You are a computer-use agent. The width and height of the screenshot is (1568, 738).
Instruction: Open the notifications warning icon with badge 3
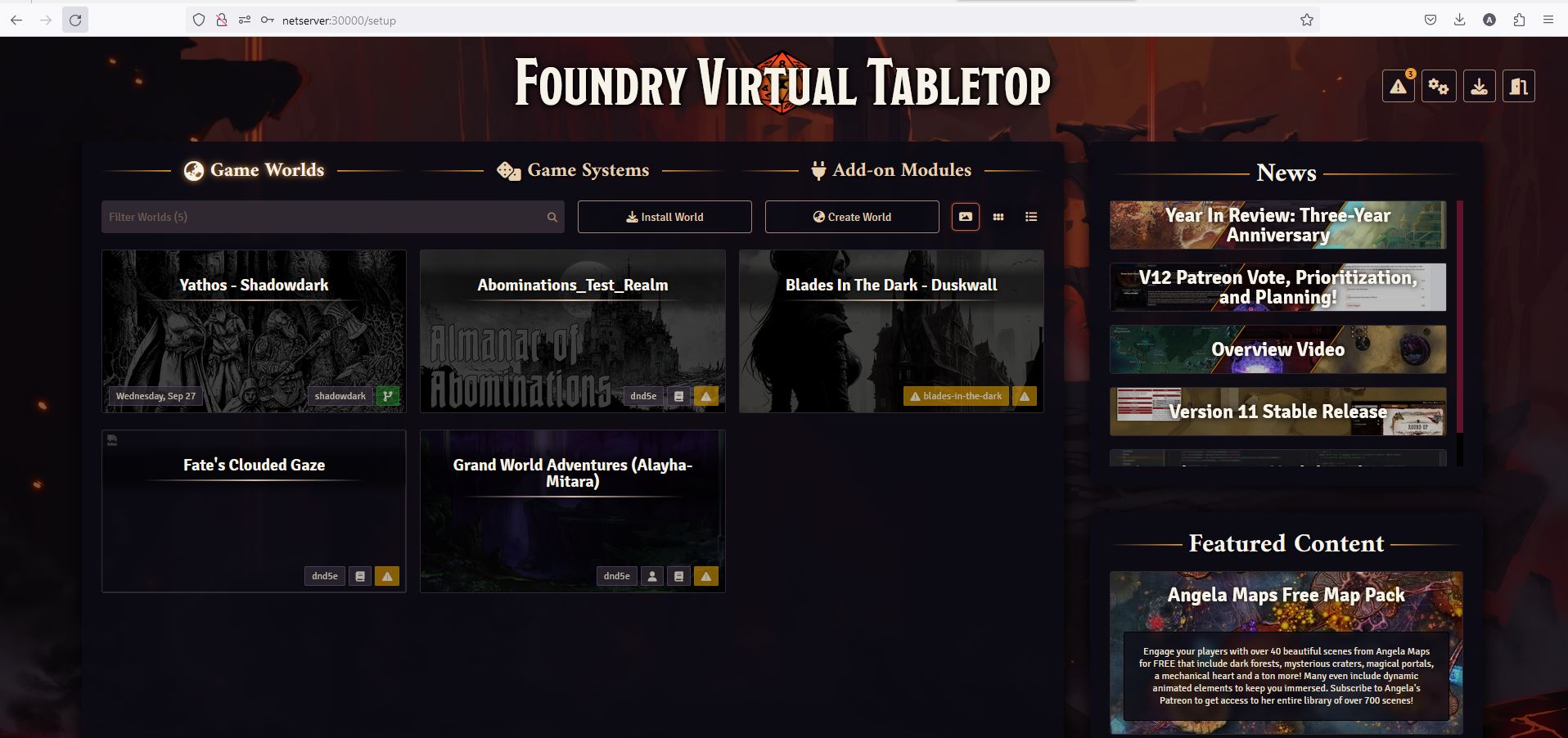point(1398,86)
